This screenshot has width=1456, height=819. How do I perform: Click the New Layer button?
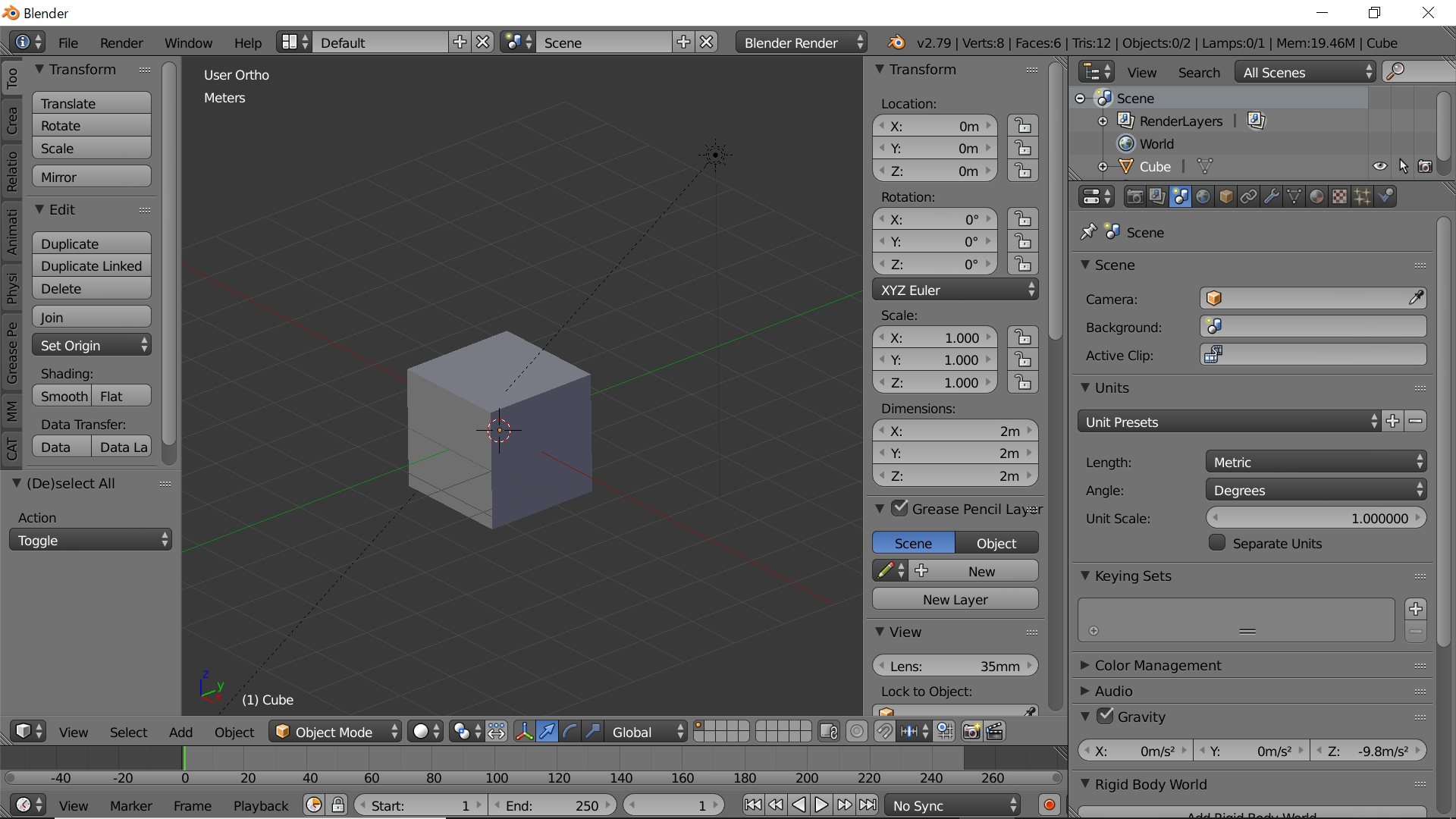(x=955, y=599)
